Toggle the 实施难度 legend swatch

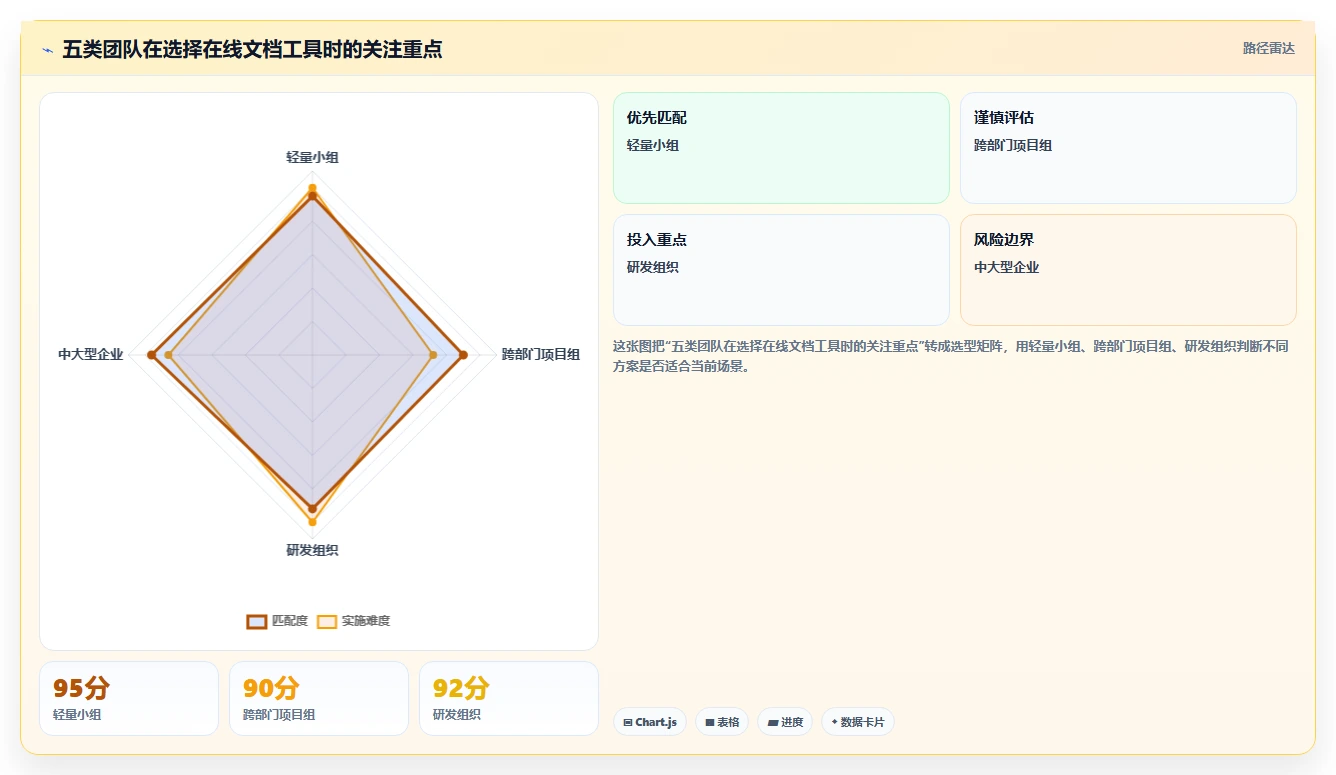[x=327, y=621]
